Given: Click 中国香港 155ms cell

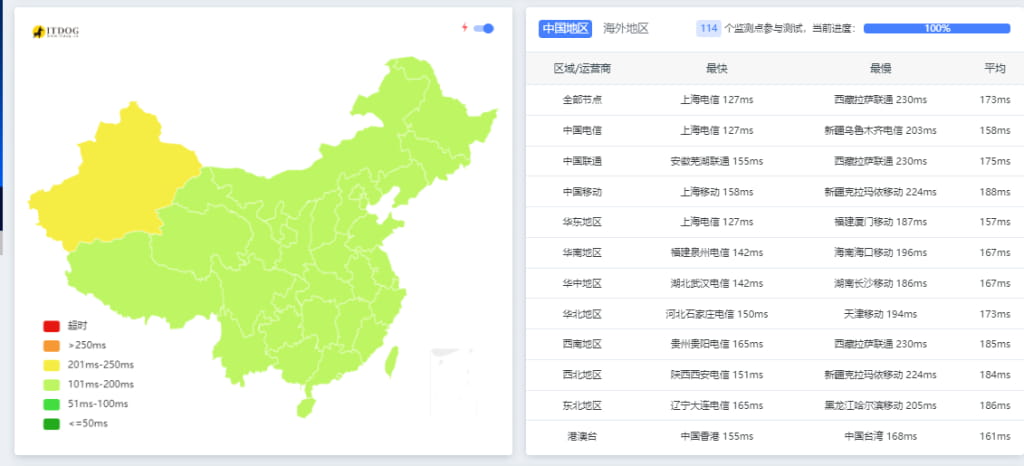Looking at the screenshot, I should coord(716,436).
